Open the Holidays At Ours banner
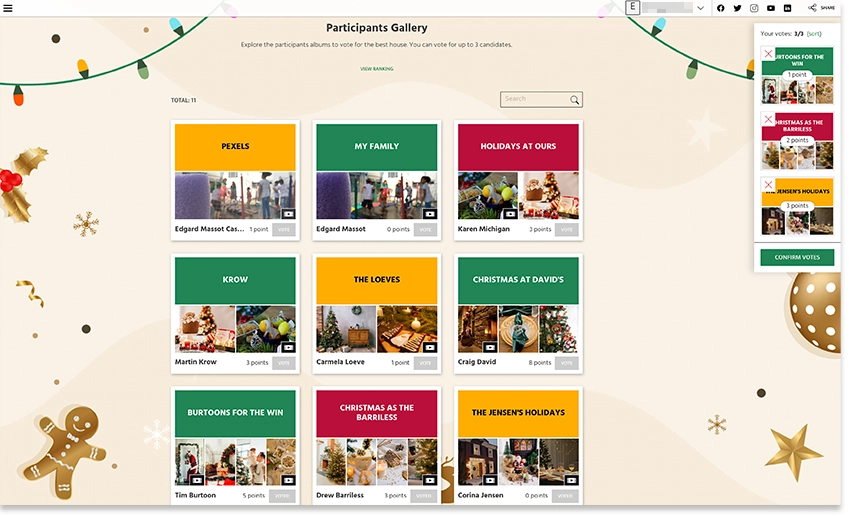The height and width of the screenshot is (517, 856). point(518,147)
